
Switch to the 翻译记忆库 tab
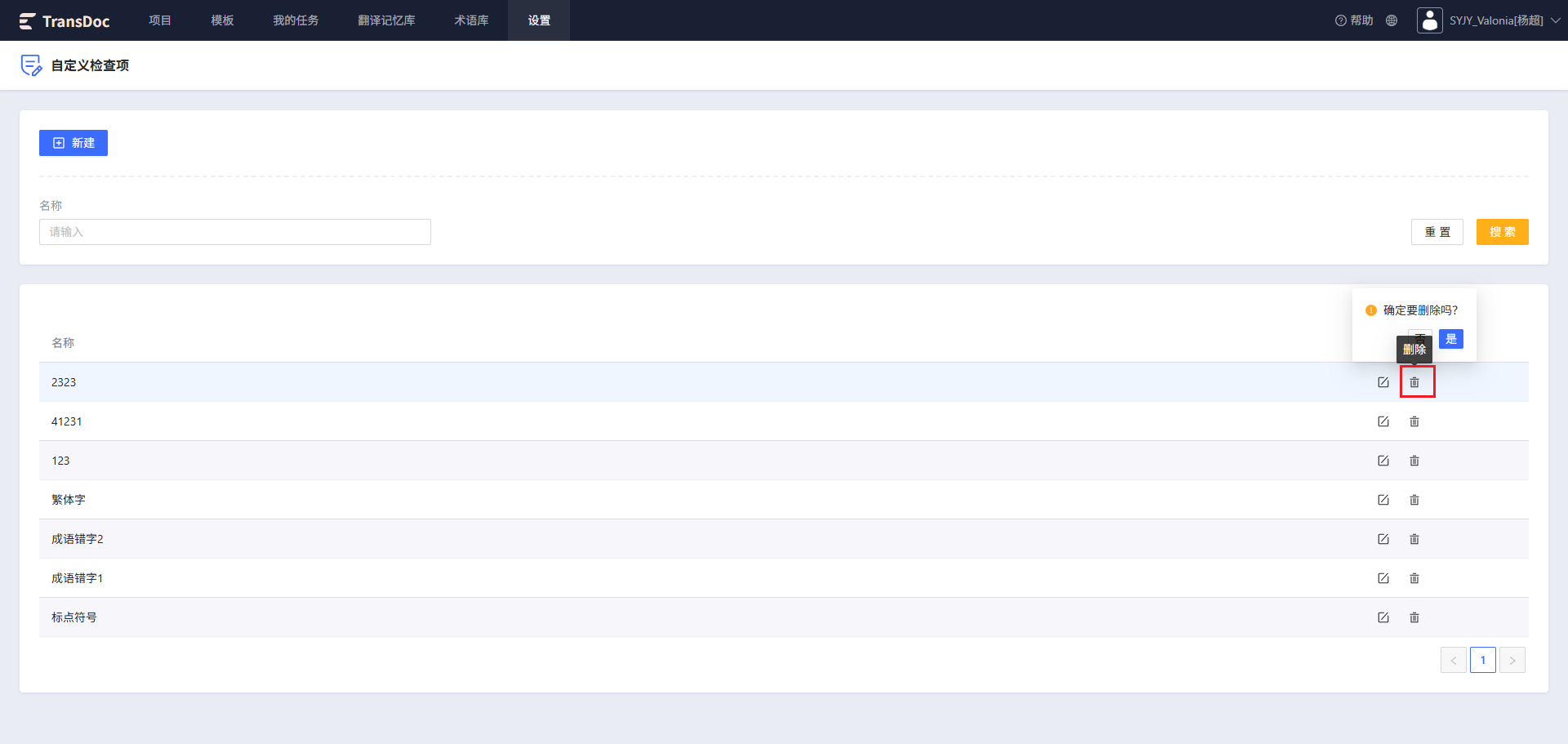386,20
